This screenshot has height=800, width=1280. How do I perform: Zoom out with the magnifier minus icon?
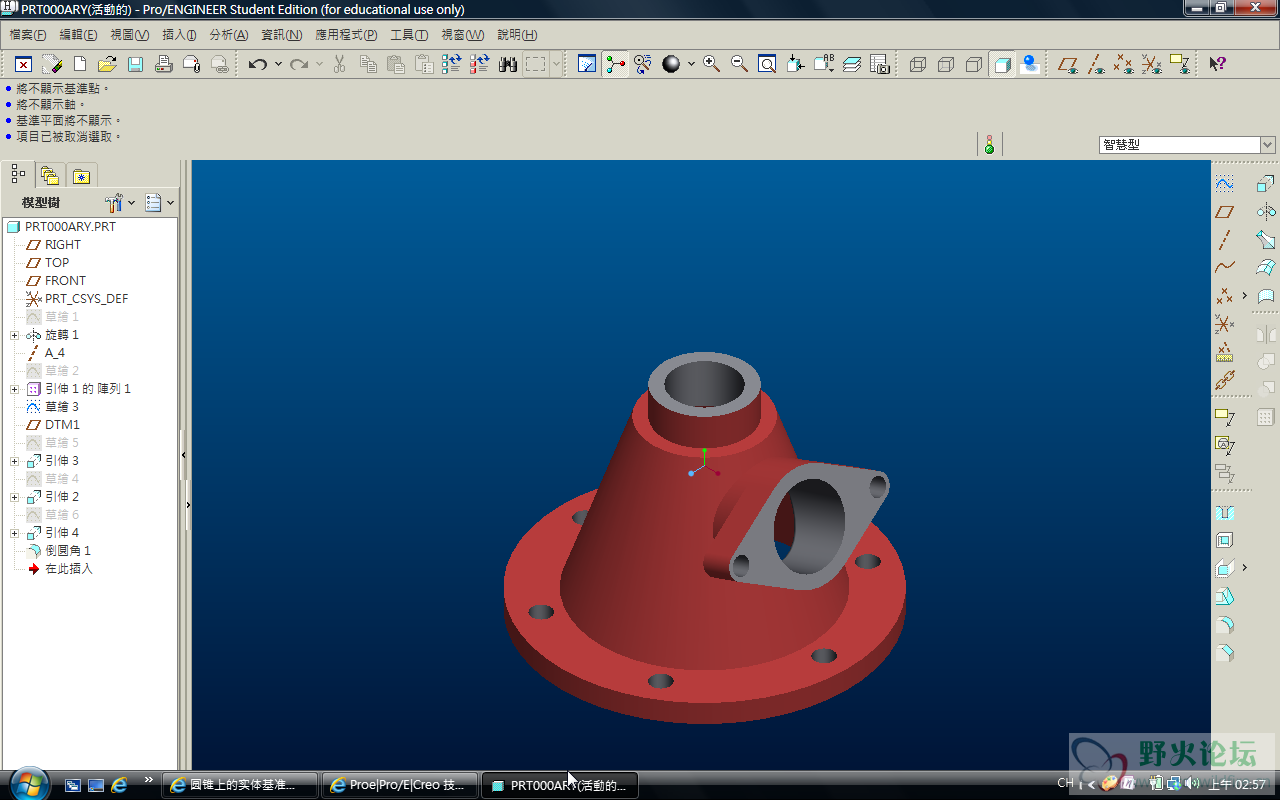[x=739, y=64]
